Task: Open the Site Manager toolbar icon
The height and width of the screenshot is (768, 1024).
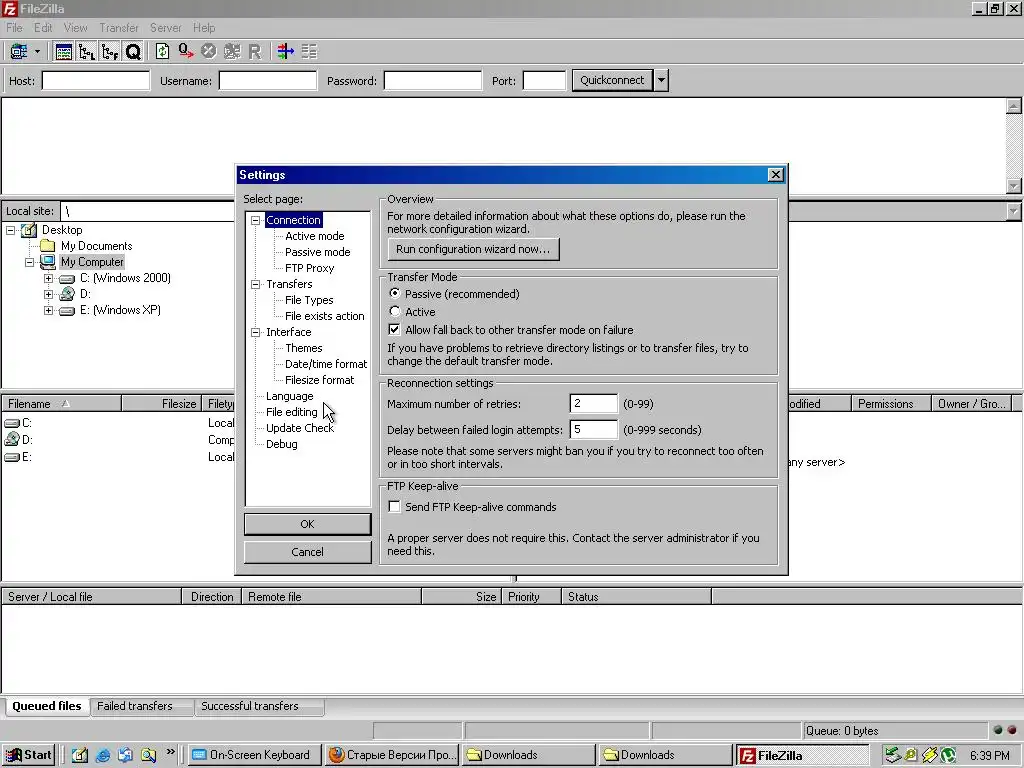Action: tap(19, 52)
